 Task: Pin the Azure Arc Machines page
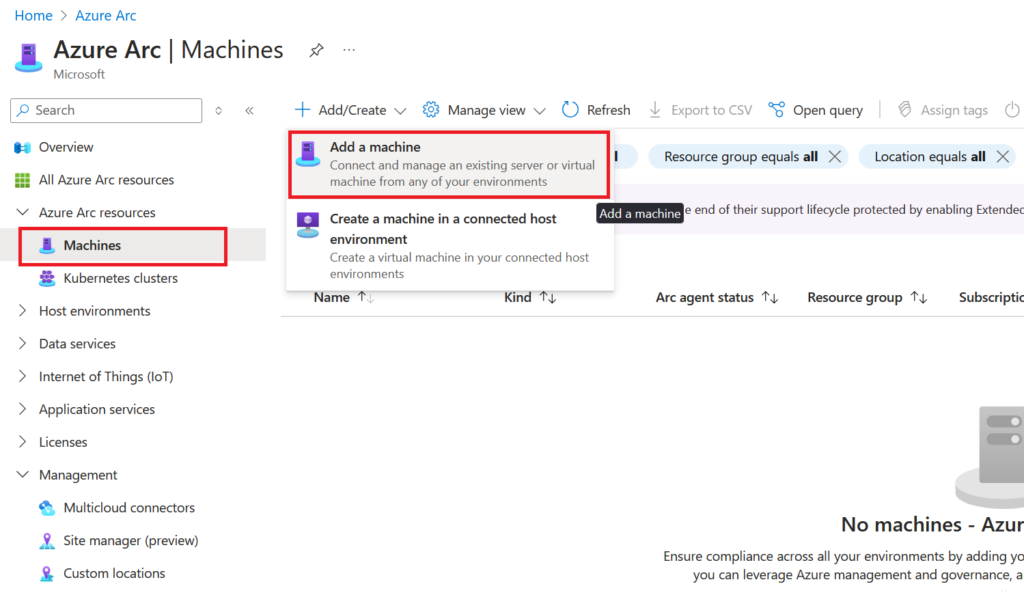[316, 50]
